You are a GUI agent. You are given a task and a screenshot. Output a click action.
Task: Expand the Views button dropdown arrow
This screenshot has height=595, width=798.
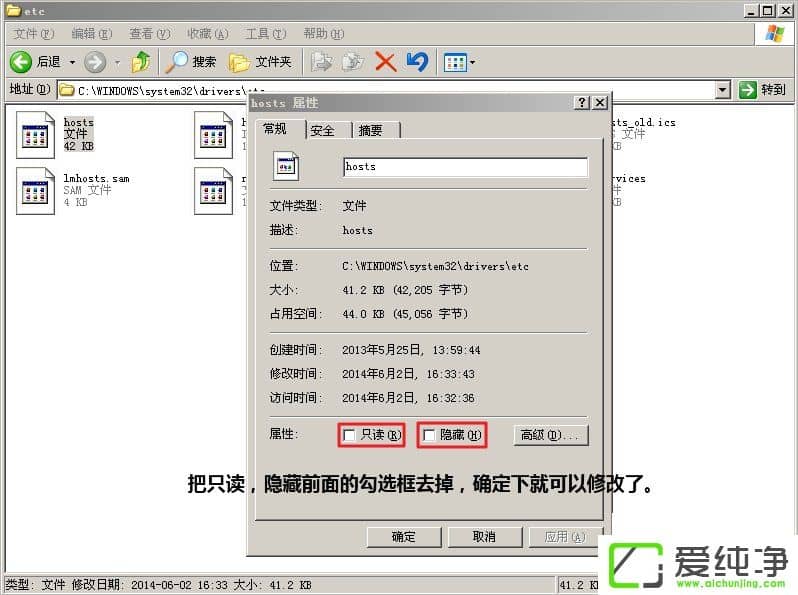click(472, 63)
